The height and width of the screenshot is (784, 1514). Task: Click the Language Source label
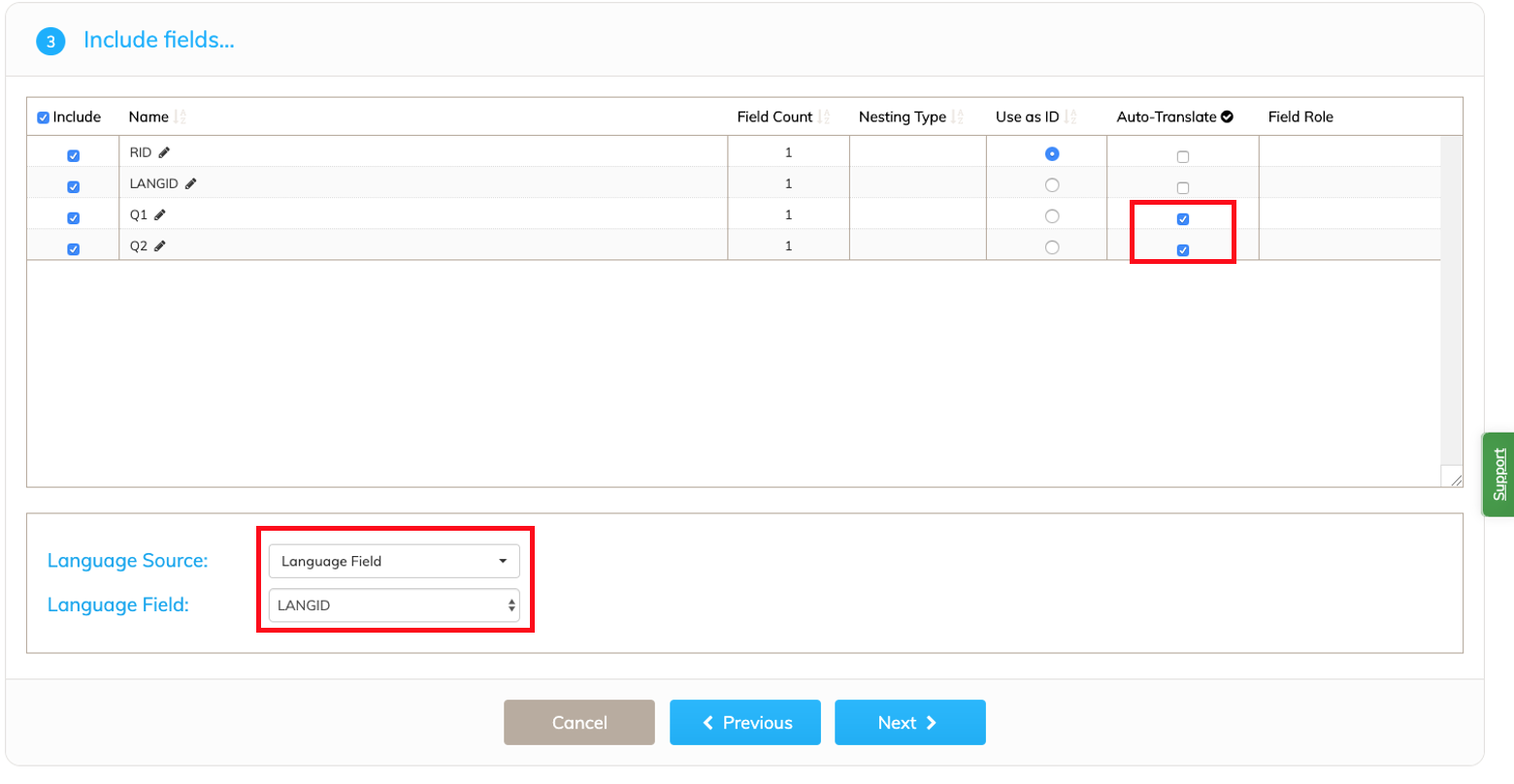[128, 561]
